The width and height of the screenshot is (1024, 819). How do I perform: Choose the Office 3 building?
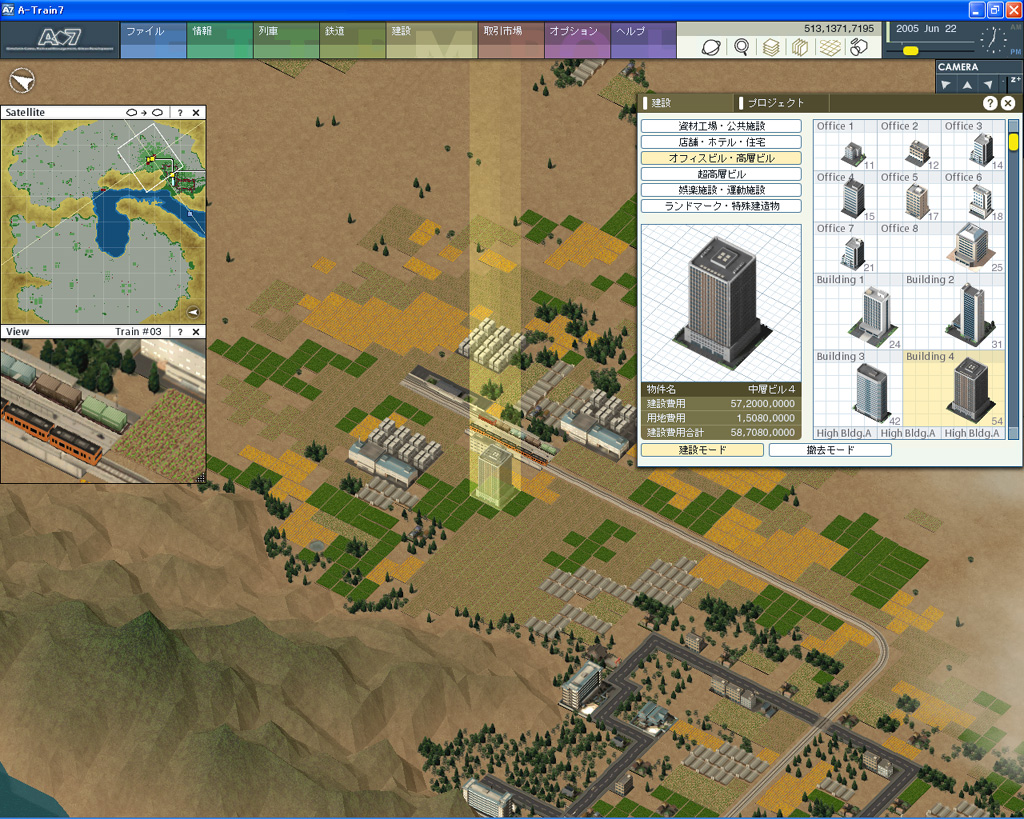point(973,145)
